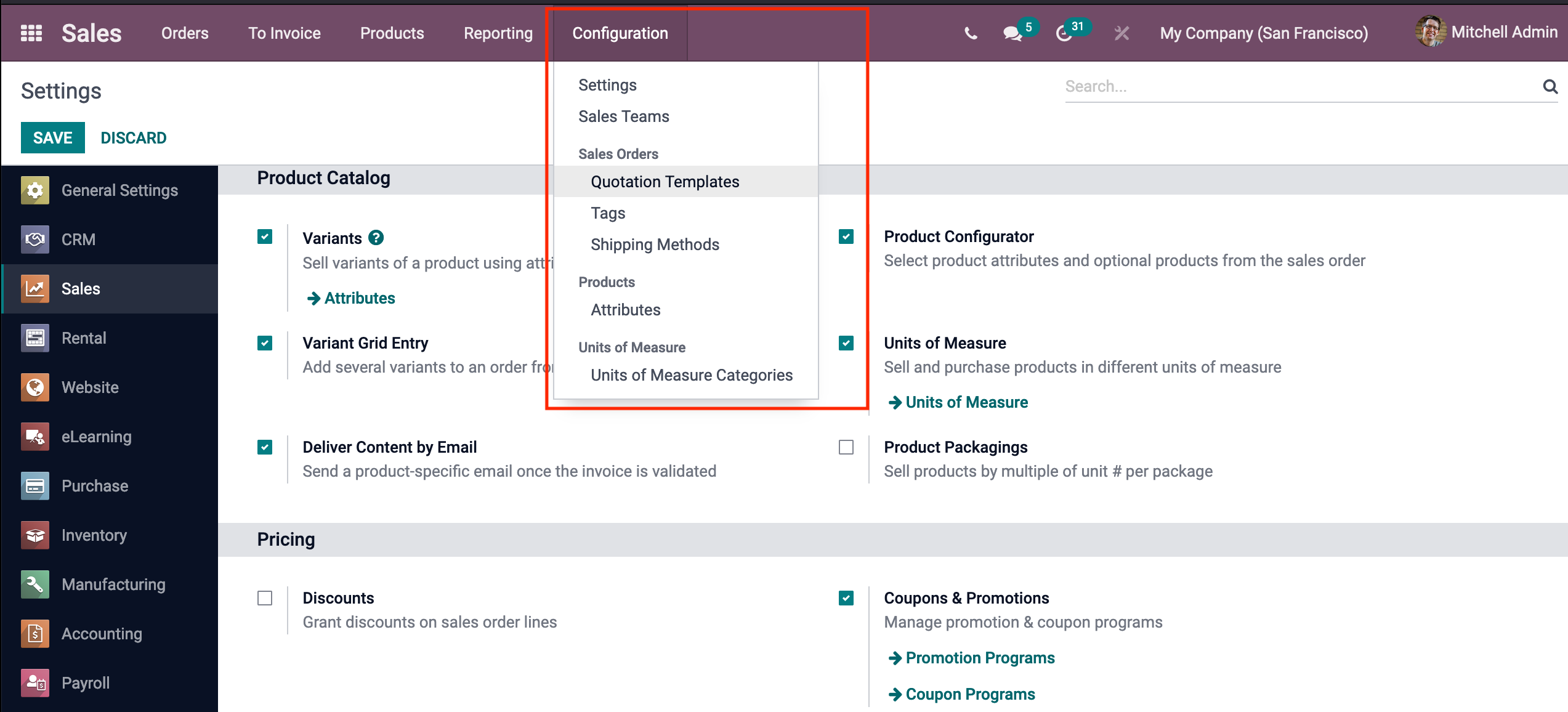This screenshot has height=712, width=1568.
Task: Click the Inventory box icon
Action: (35, 535)
